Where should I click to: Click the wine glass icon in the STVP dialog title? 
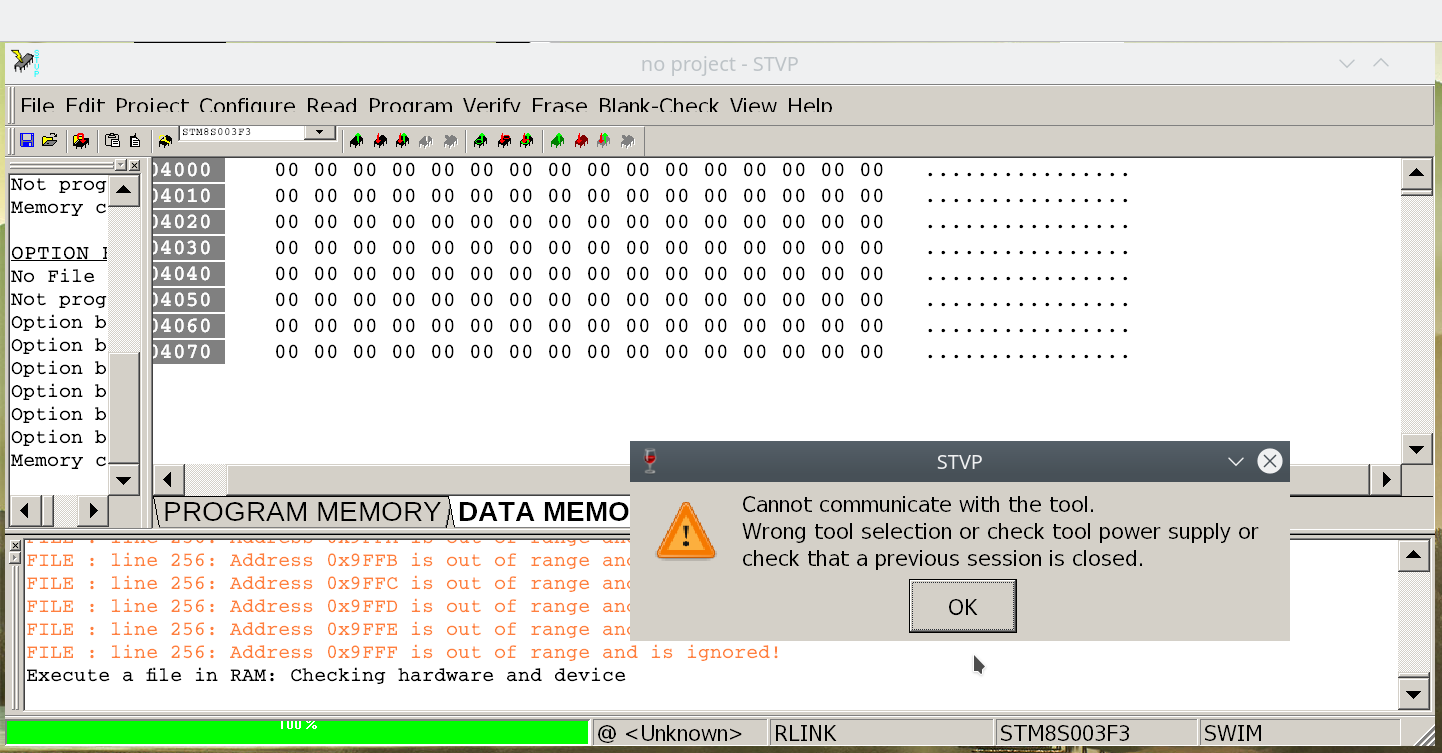coord(650,461)
